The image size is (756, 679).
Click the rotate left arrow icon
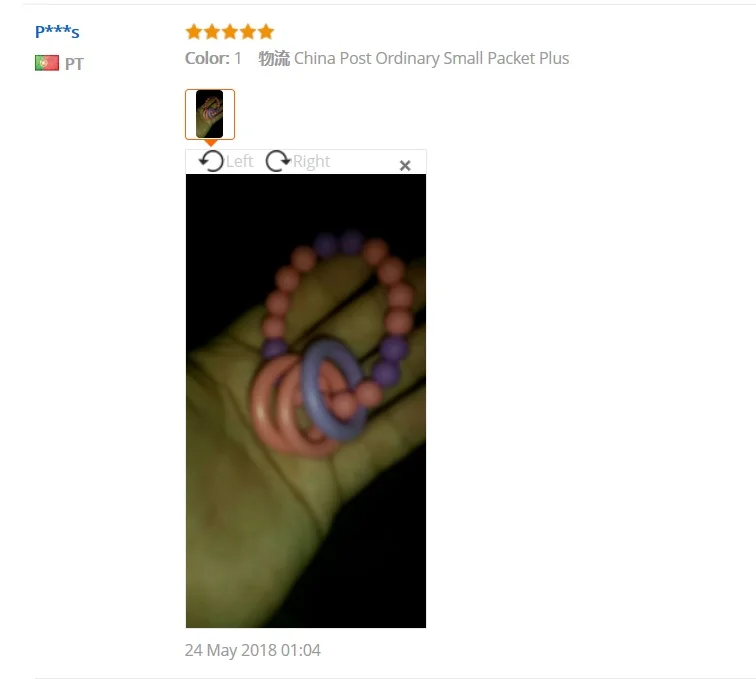pyautogui.click(x=211, y=161)
